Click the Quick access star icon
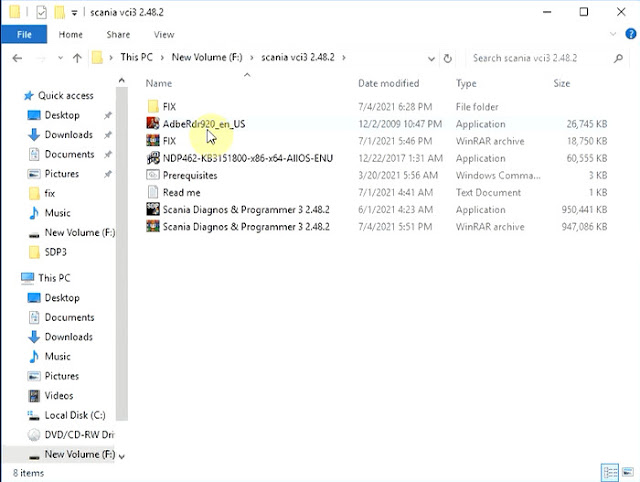This screenshot has height=482, width=640. [29, 96]
